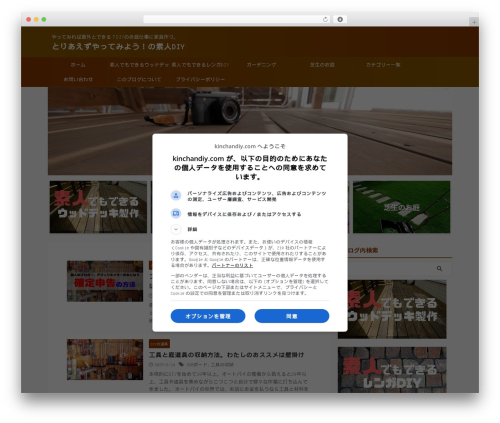Open the パートナーのリスト link
Screen dimensions: 500x423
[x=232, y=265]
